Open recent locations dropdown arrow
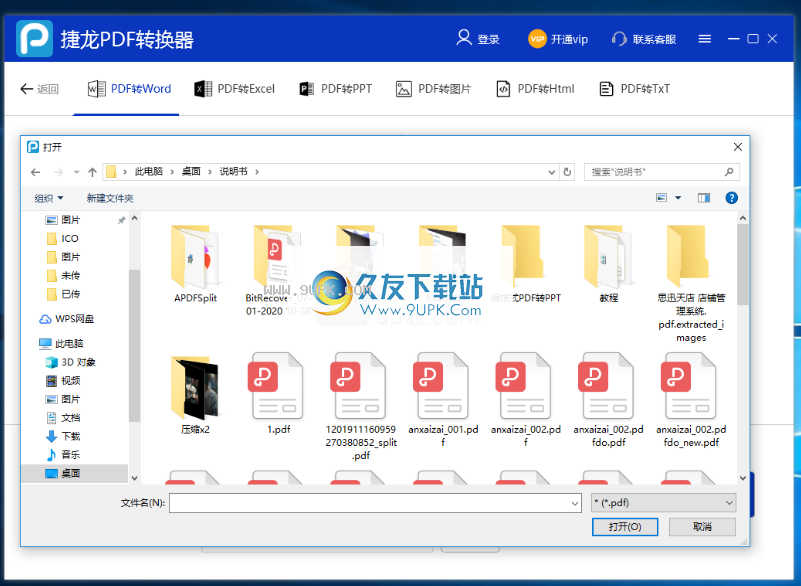 77,172
